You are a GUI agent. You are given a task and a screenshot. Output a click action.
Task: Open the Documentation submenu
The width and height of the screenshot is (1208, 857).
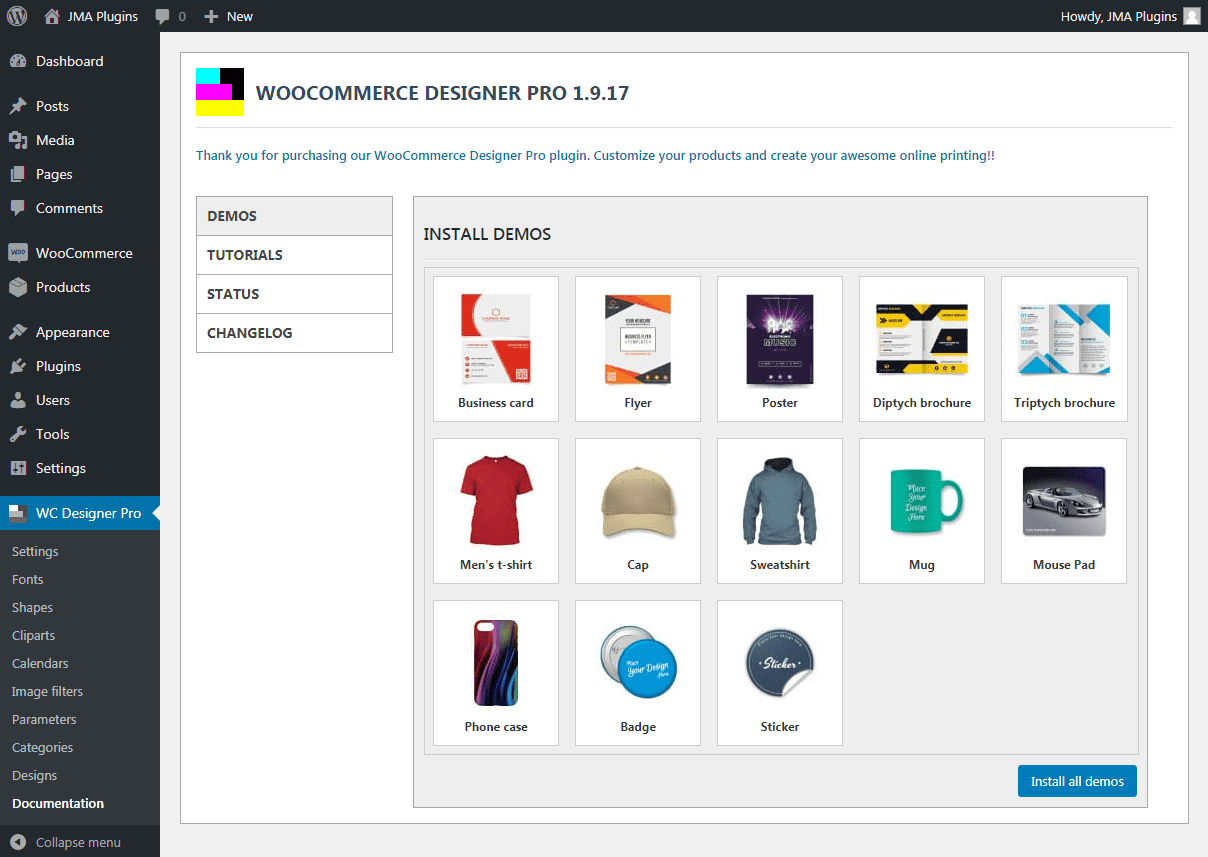click(x=58, y=803)
